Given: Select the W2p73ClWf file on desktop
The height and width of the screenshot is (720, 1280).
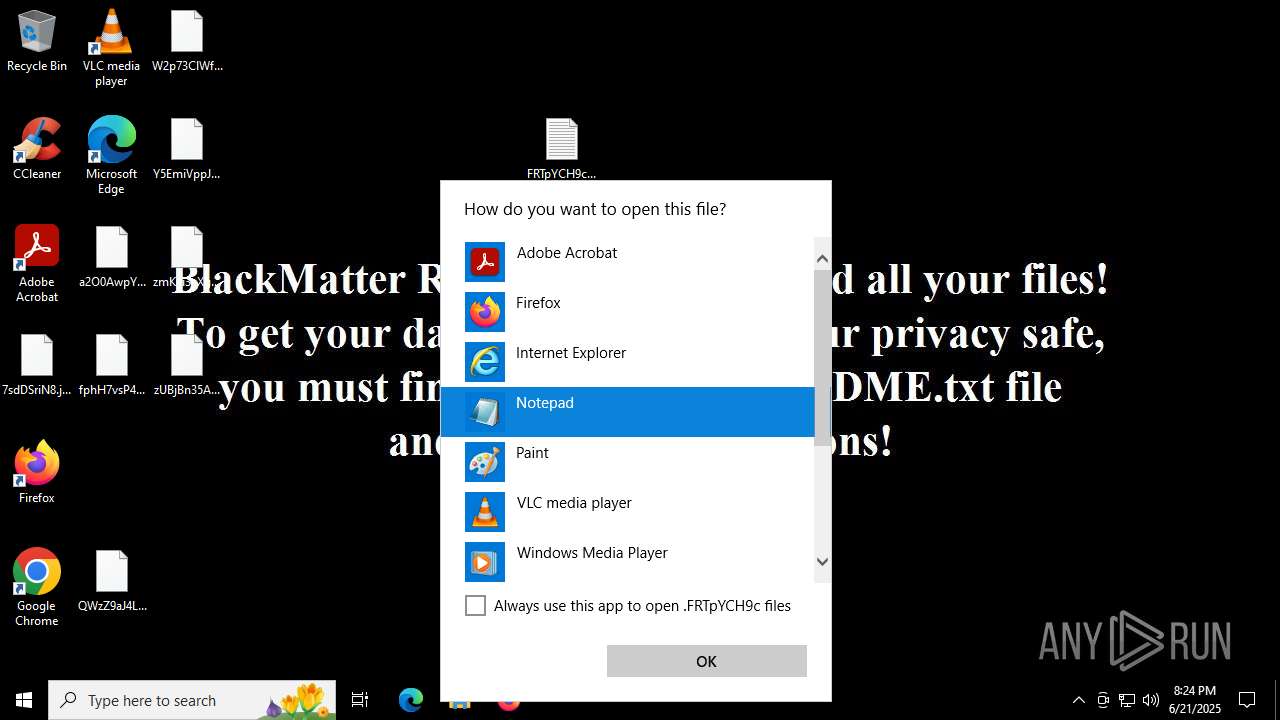Looking at the screenshot, I should click(187, 42).
